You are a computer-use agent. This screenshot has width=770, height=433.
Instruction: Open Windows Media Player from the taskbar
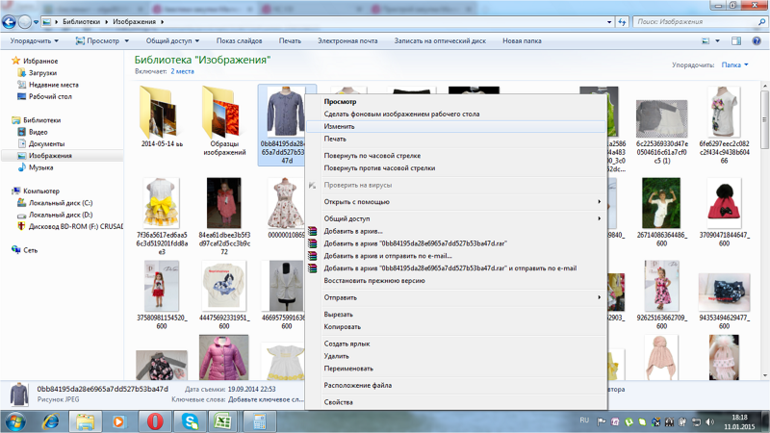click(x=119, y=421)
